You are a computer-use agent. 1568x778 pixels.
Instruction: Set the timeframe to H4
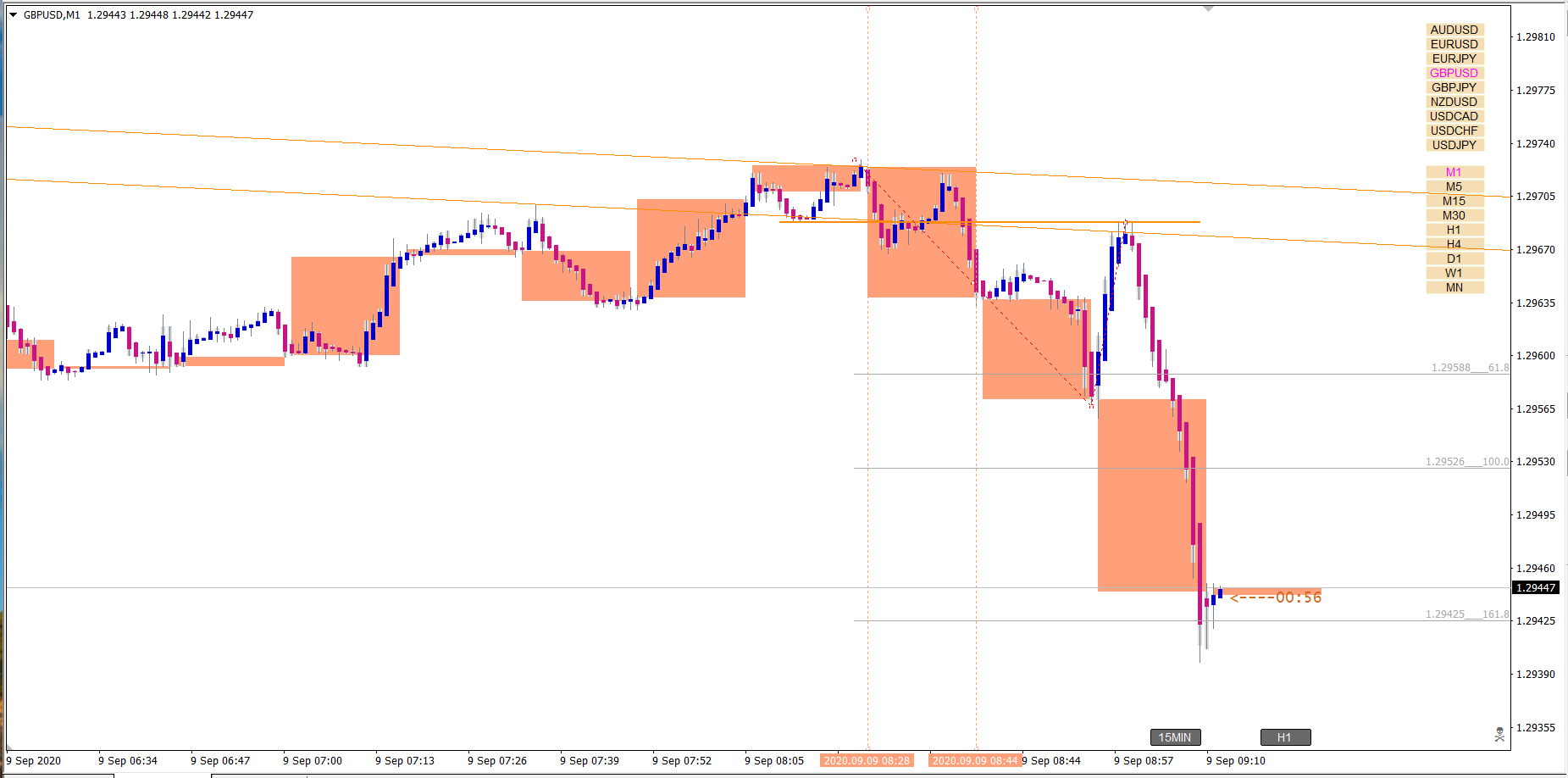(x=1454, y=244)
